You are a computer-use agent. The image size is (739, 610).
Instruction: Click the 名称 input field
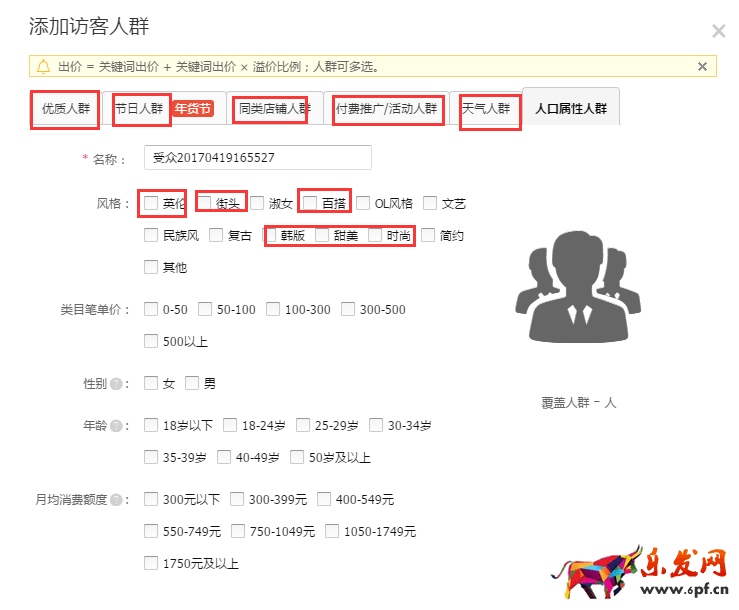pyautogui.click(x=258, y=157)
